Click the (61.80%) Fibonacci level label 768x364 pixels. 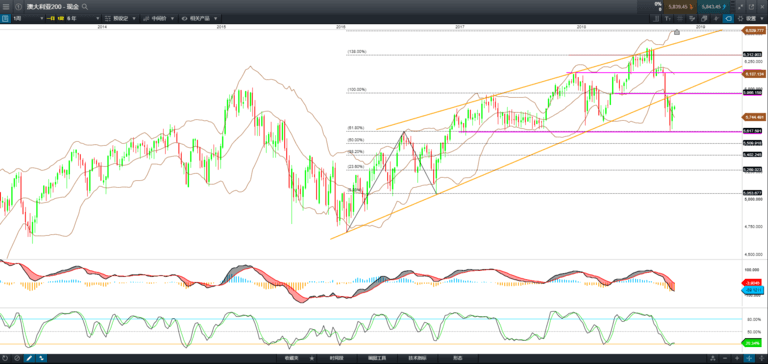356,128
